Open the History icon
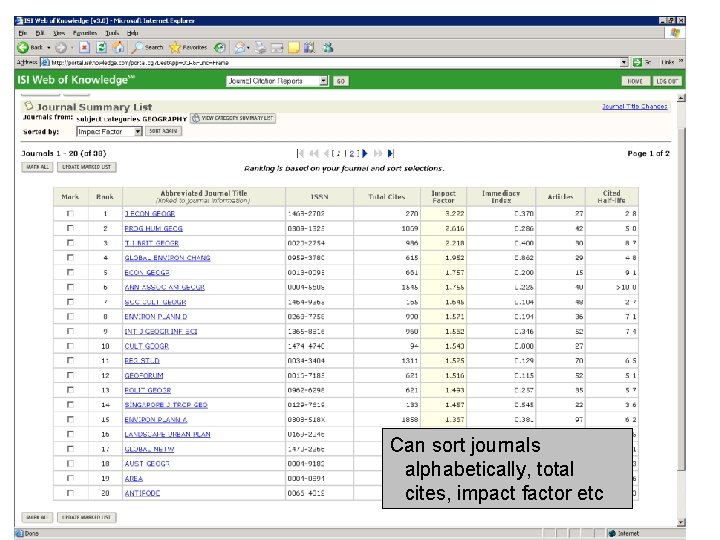 (220, 47)
